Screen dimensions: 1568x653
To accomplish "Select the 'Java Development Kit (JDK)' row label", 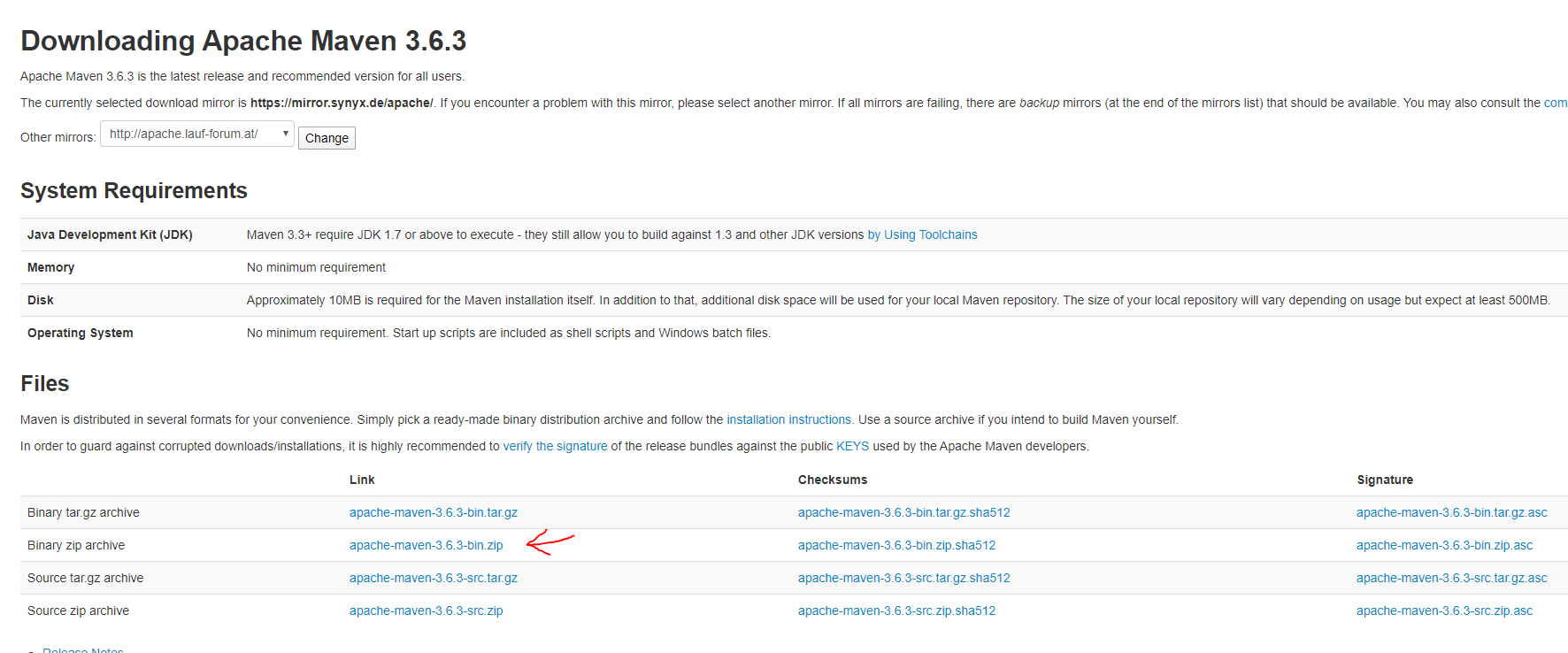I will point(110,234).
